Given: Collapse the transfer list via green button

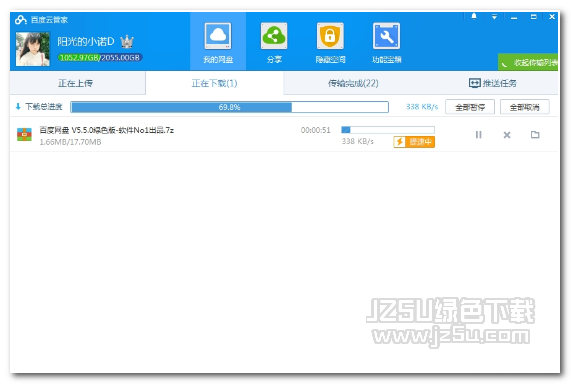Looking at the screenshot, I should pyautogui.click(x=528, y=62).
